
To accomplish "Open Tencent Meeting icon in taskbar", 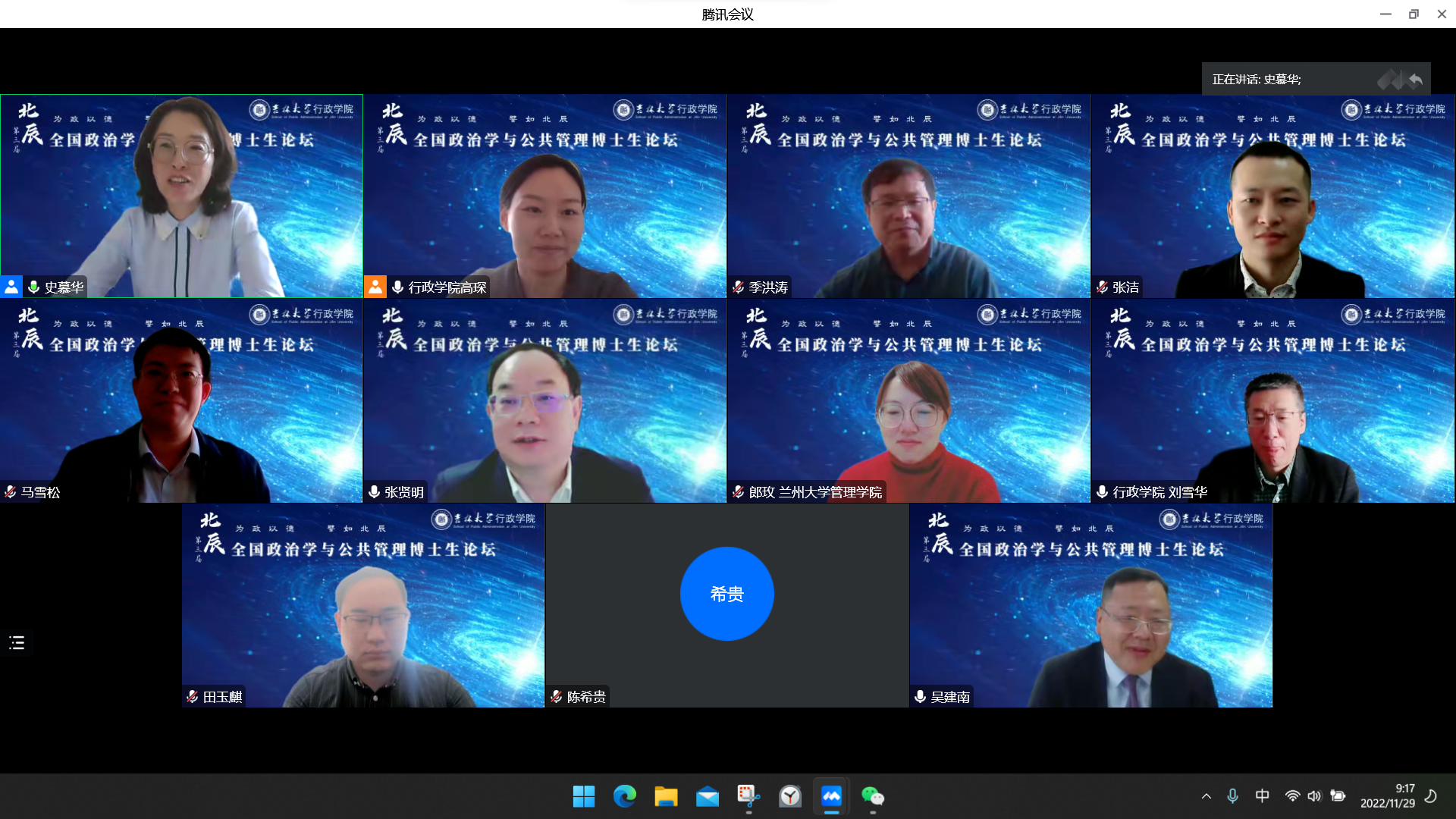I will coord(831,796).
